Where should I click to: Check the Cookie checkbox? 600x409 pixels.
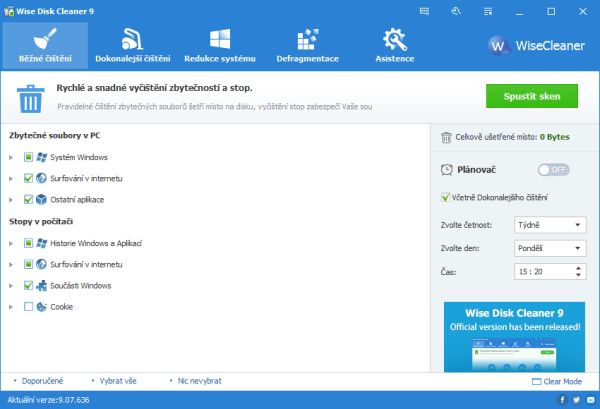coord(28,306)
